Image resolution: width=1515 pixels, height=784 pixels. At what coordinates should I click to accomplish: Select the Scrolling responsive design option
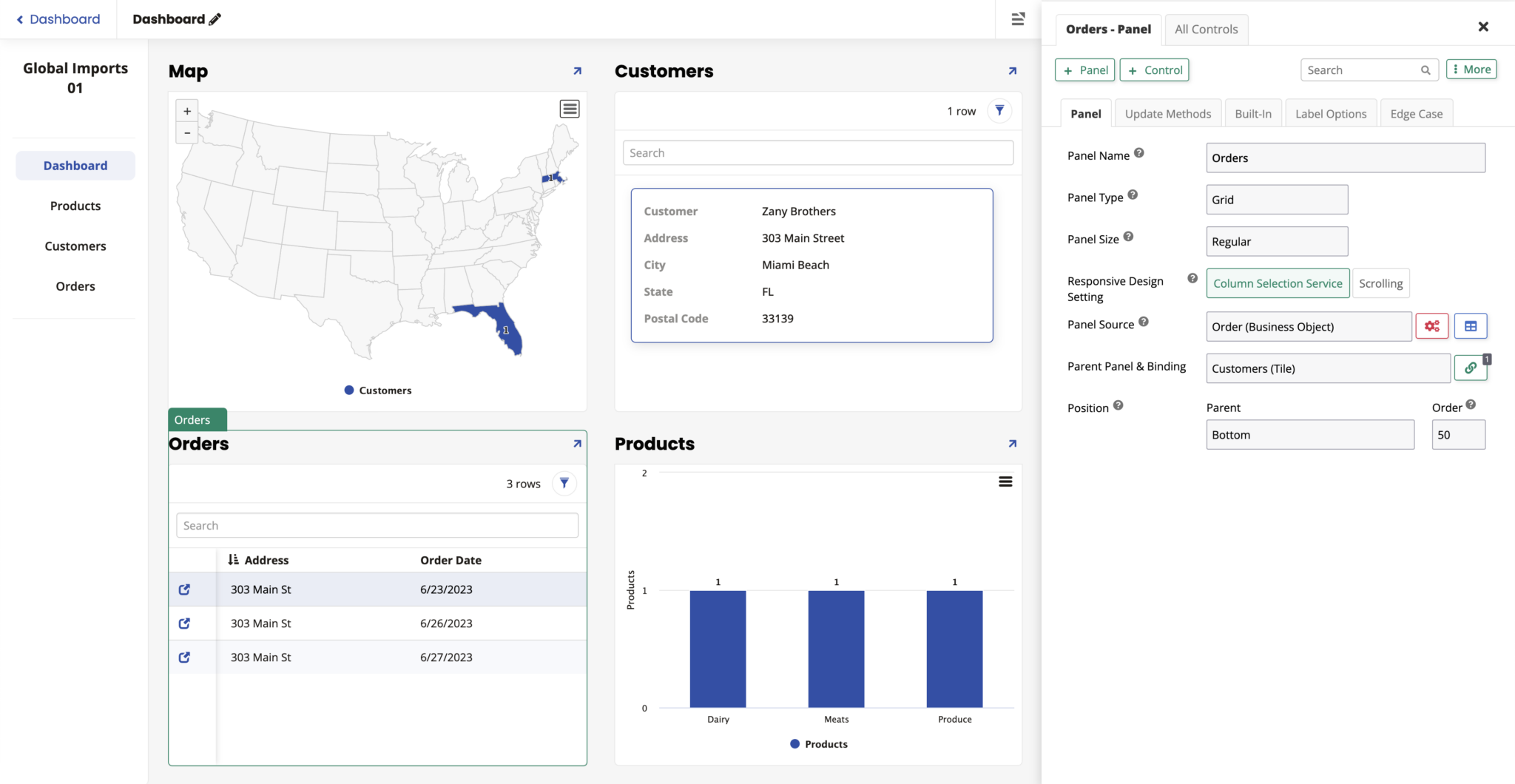point(1380,283)
